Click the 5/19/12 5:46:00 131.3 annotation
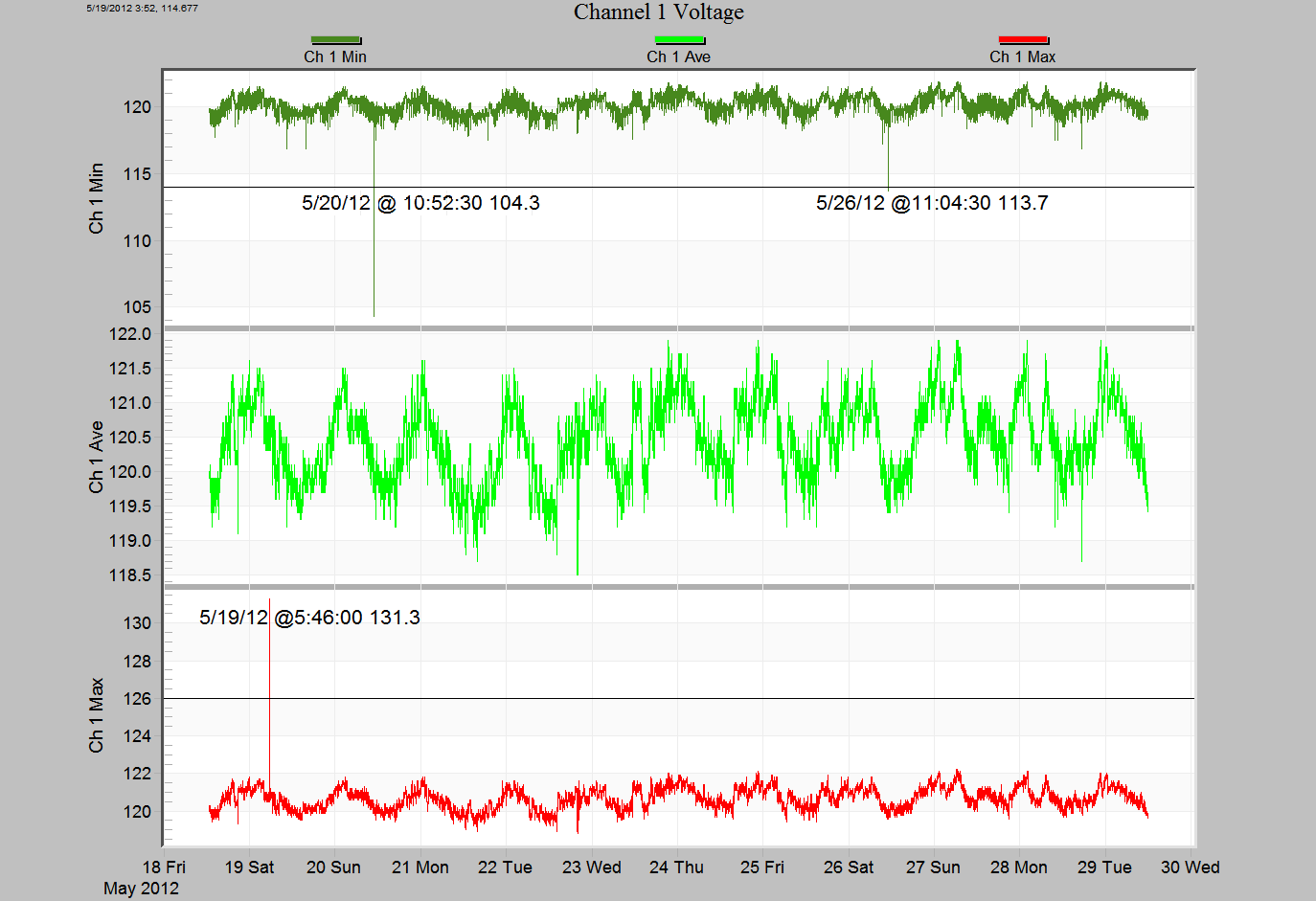1316x901 pixels. [x=309, y=618]
